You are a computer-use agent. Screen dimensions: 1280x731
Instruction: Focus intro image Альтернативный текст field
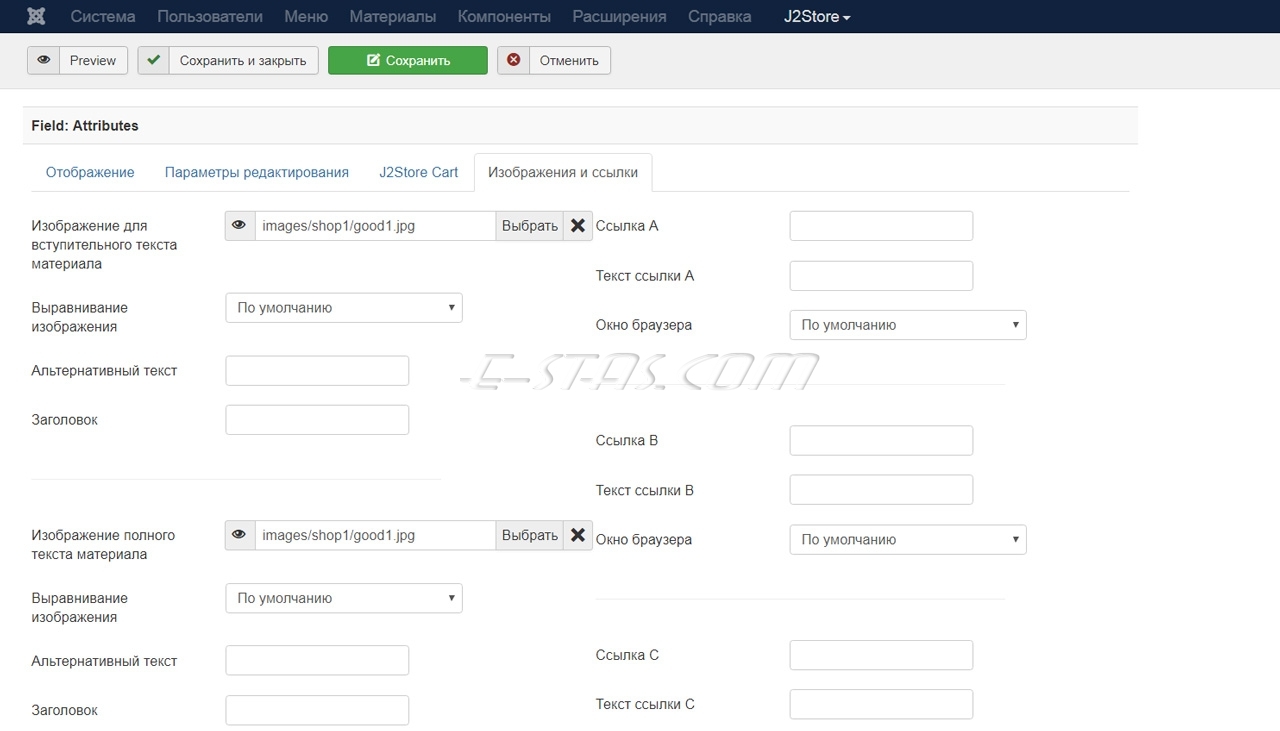click(x=317, y=370)
